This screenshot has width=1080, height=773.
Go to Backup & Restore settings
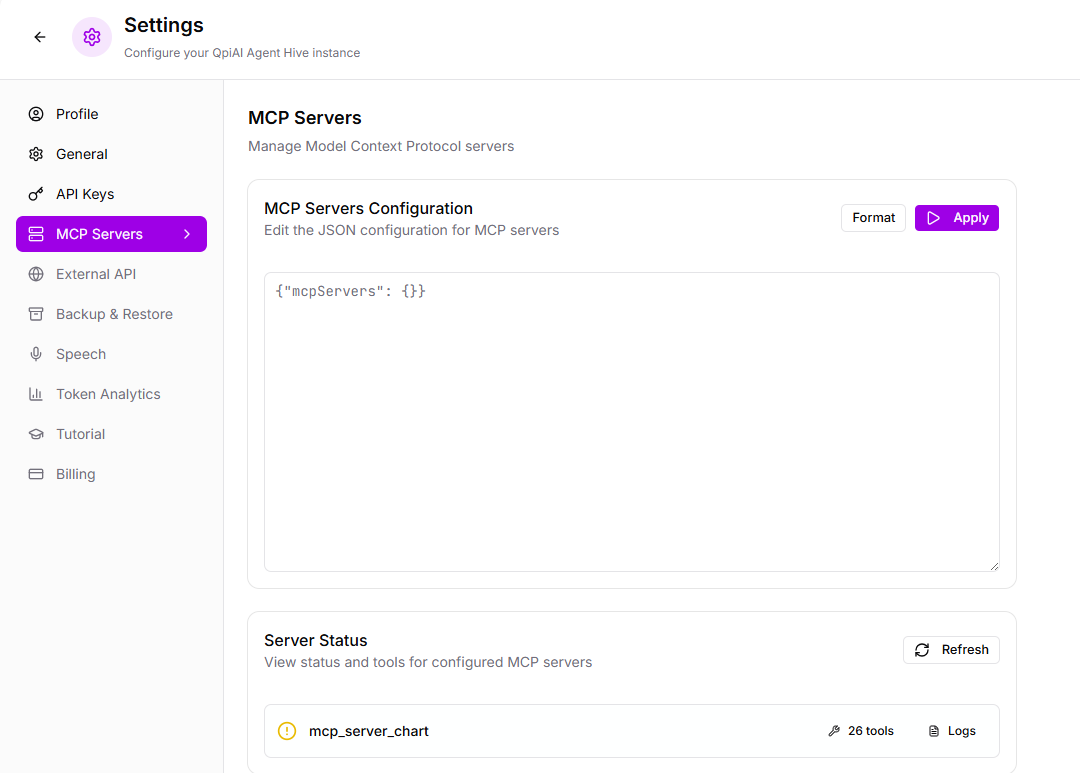click(x=114, y=314)
